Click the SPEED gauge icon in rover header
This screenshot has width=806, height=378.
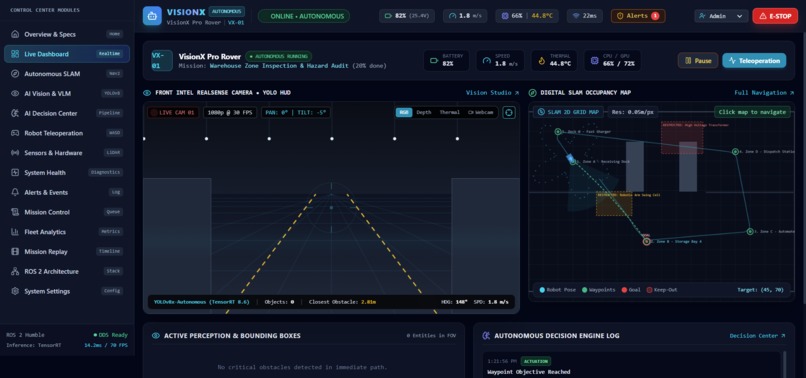click(x=486, y=61)
